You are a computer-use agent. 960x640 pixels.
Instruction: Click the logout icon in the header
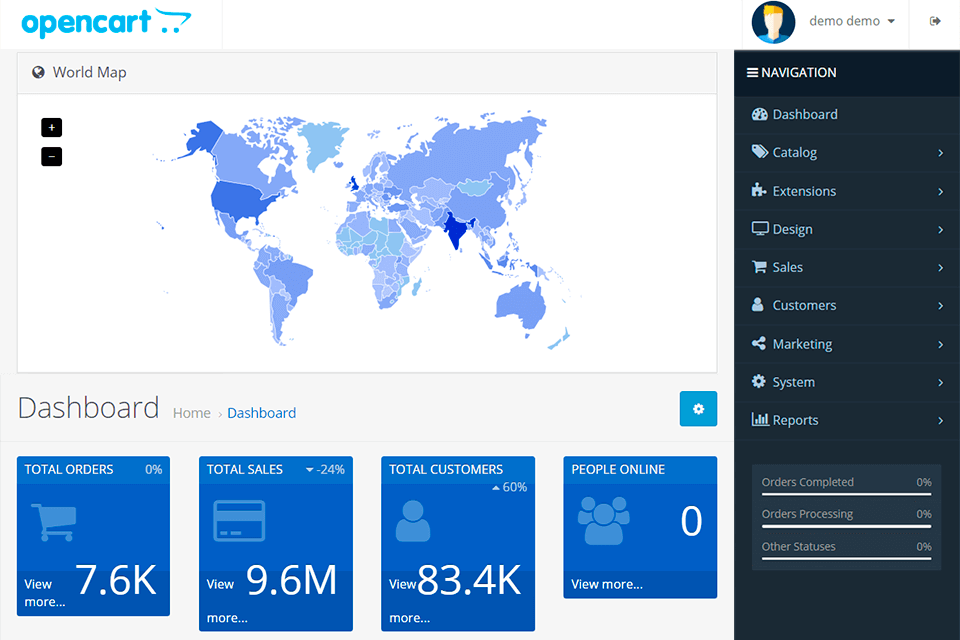pos(935,21)
